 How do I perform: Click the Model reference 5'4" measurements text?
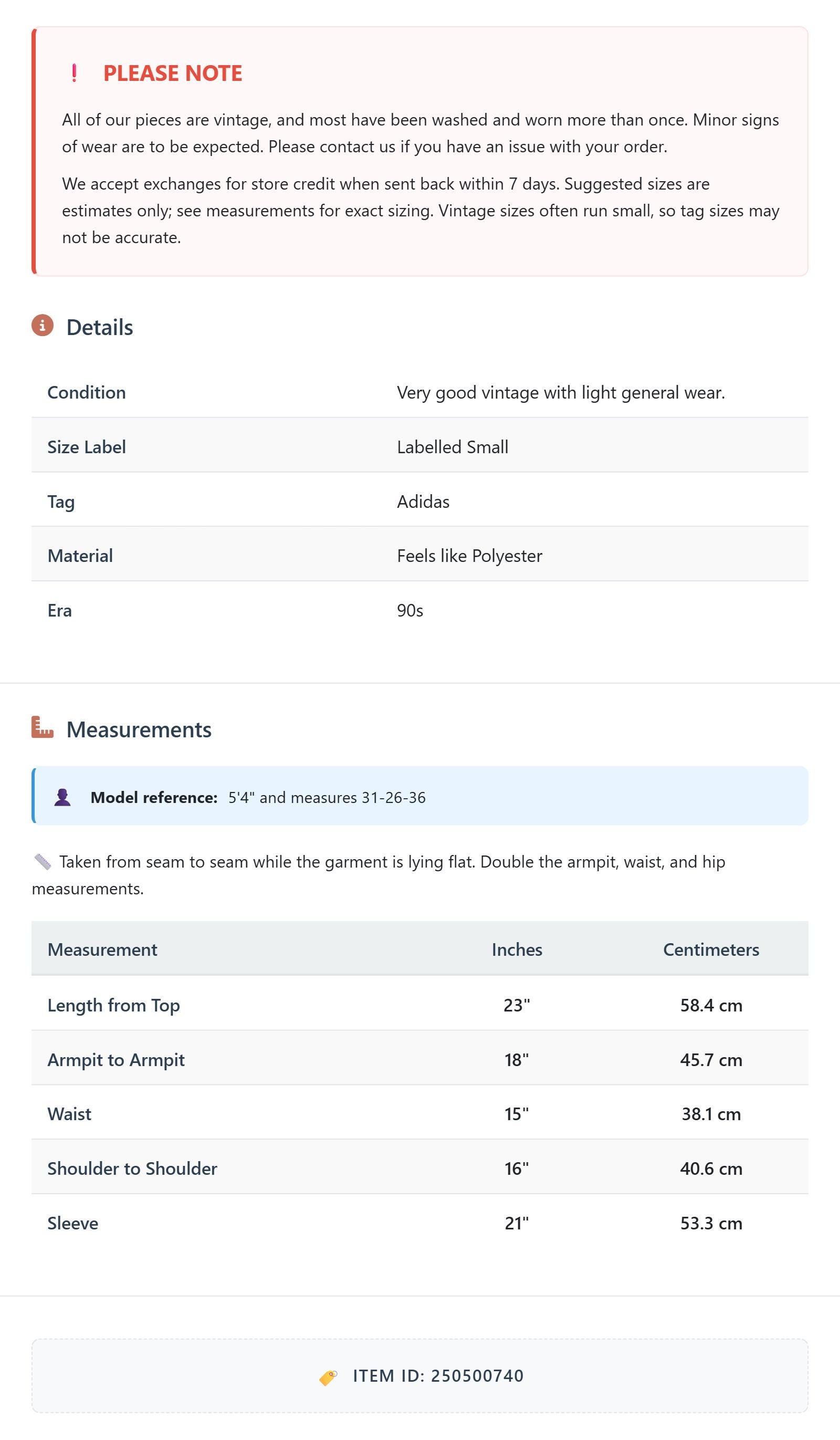pos(327,798)
